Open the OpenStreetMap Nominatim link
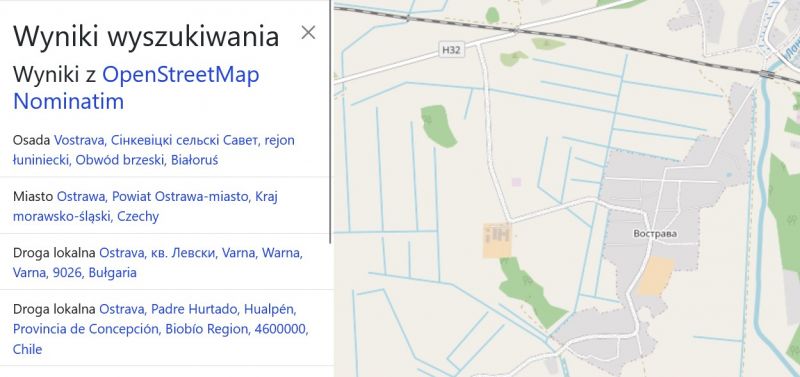800x377 pixels. pyautogui.click(x=136, y=88)
